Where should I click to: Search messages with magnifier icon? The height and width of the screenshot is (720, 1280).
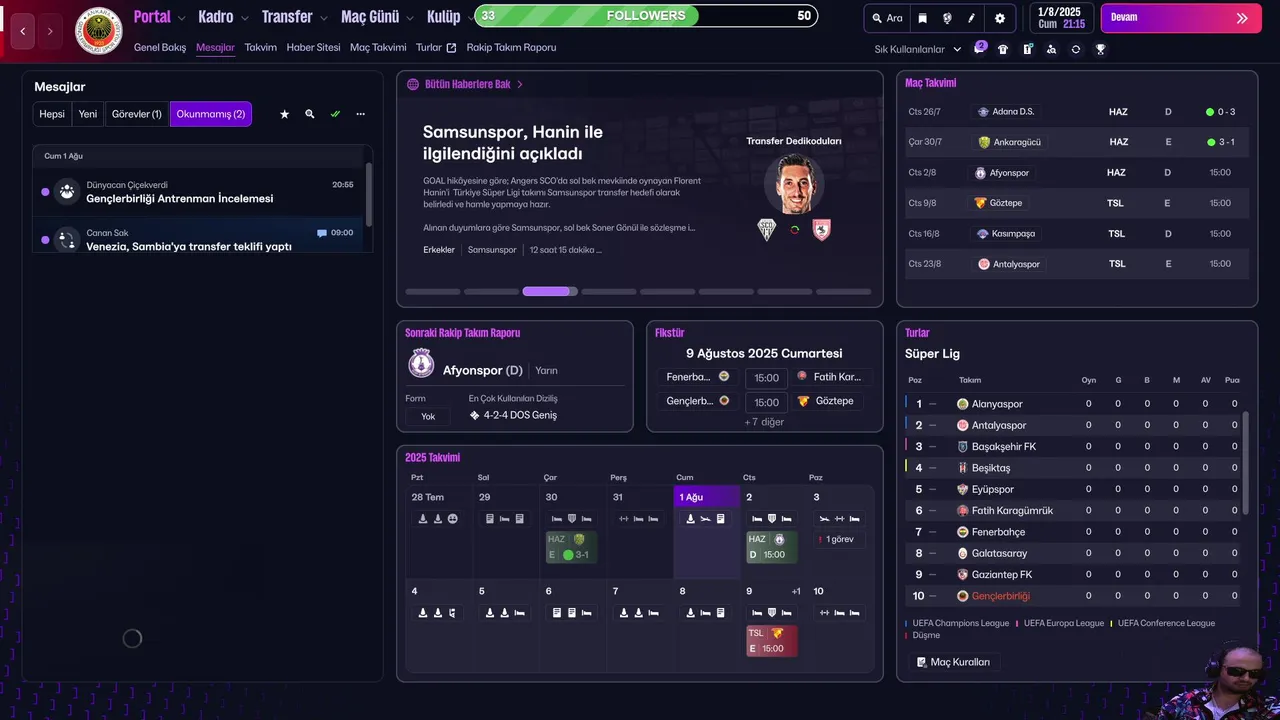(310, 114)
